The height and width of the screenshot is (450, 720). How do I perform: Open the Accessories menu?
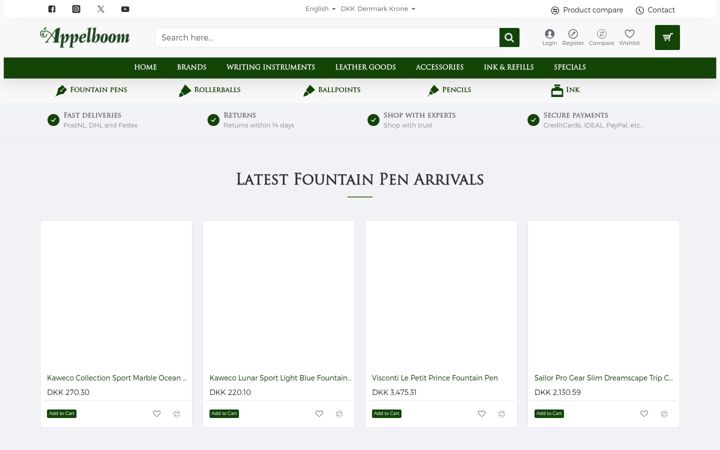439,67
